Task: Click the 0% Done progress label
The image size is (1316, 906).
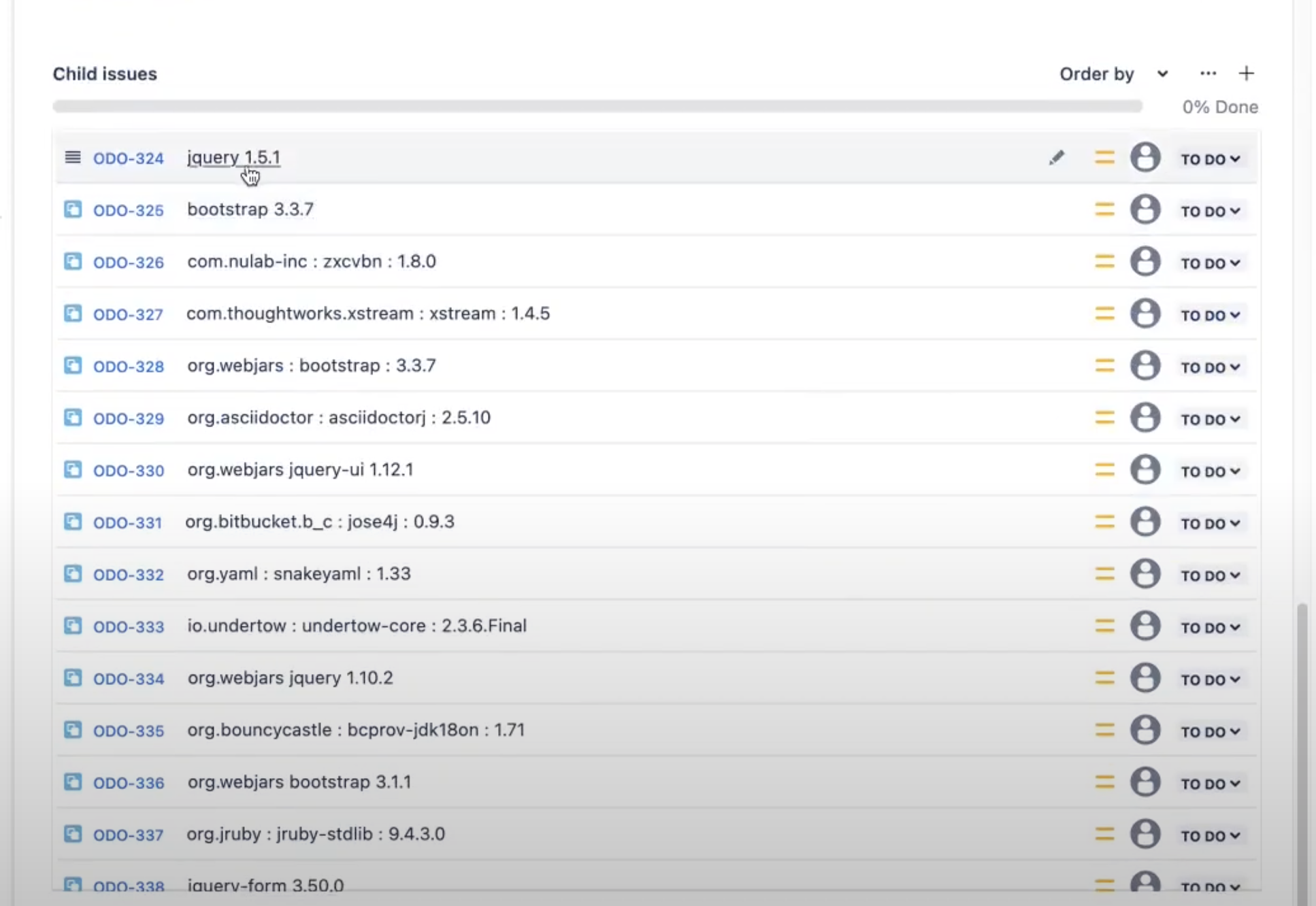Action: coord(1220,107)
